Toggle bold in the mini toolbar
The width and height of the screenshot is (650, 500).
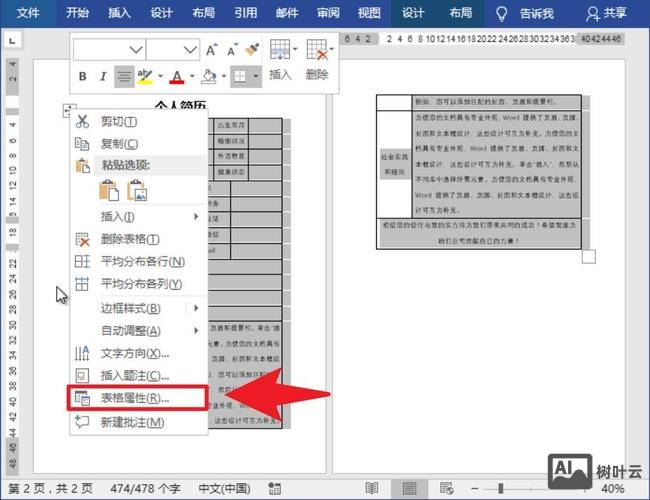coord(82,76)
